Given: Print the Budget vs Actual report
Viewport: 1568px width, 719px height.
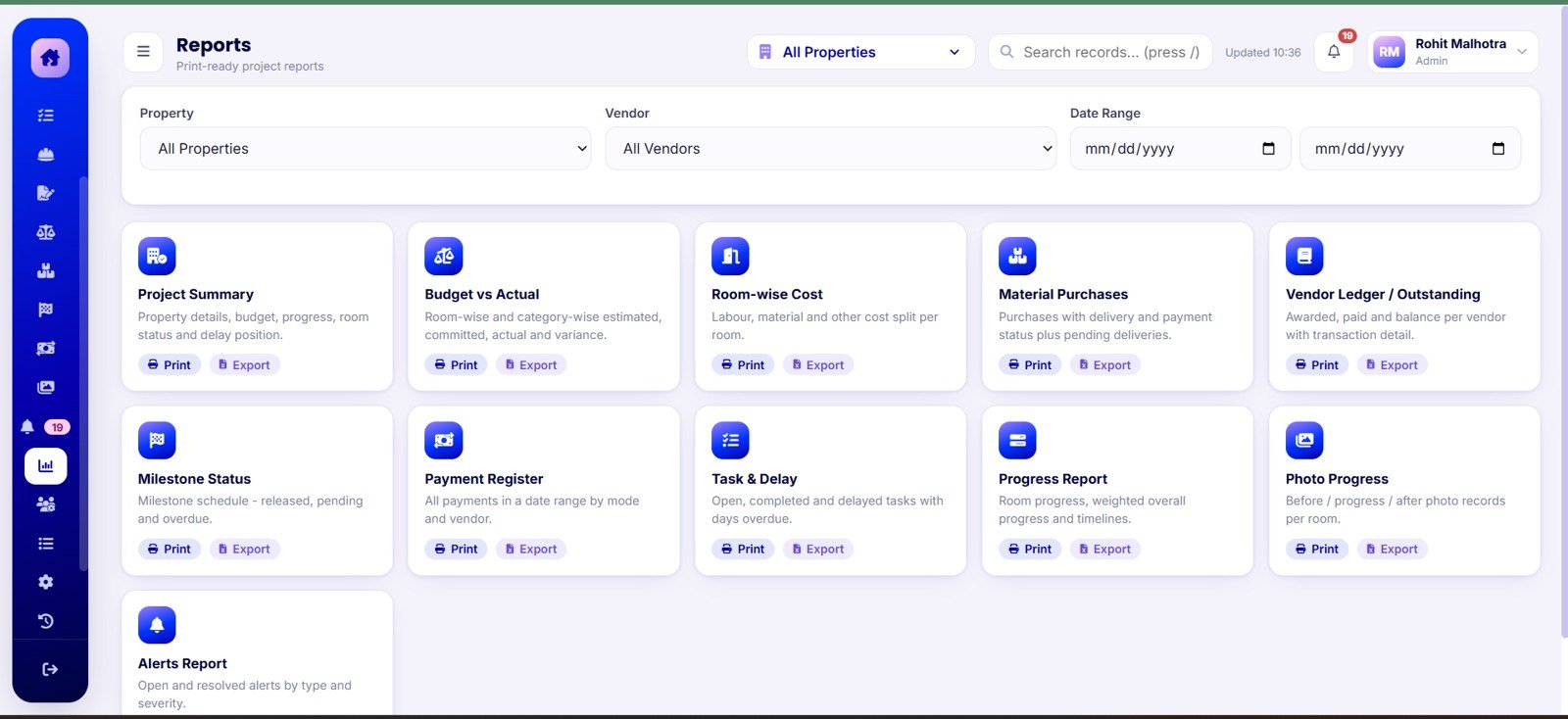Looking at the screenshot, I should [457, 365].
